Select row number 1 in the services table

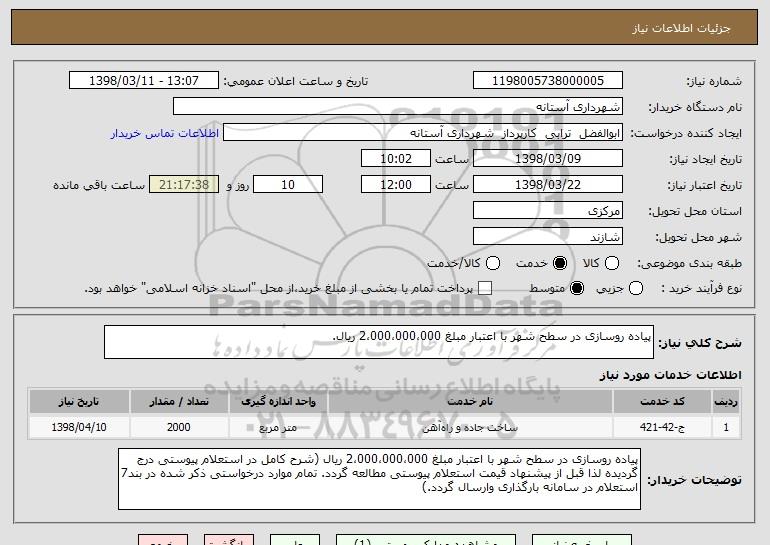pos(726,428)
